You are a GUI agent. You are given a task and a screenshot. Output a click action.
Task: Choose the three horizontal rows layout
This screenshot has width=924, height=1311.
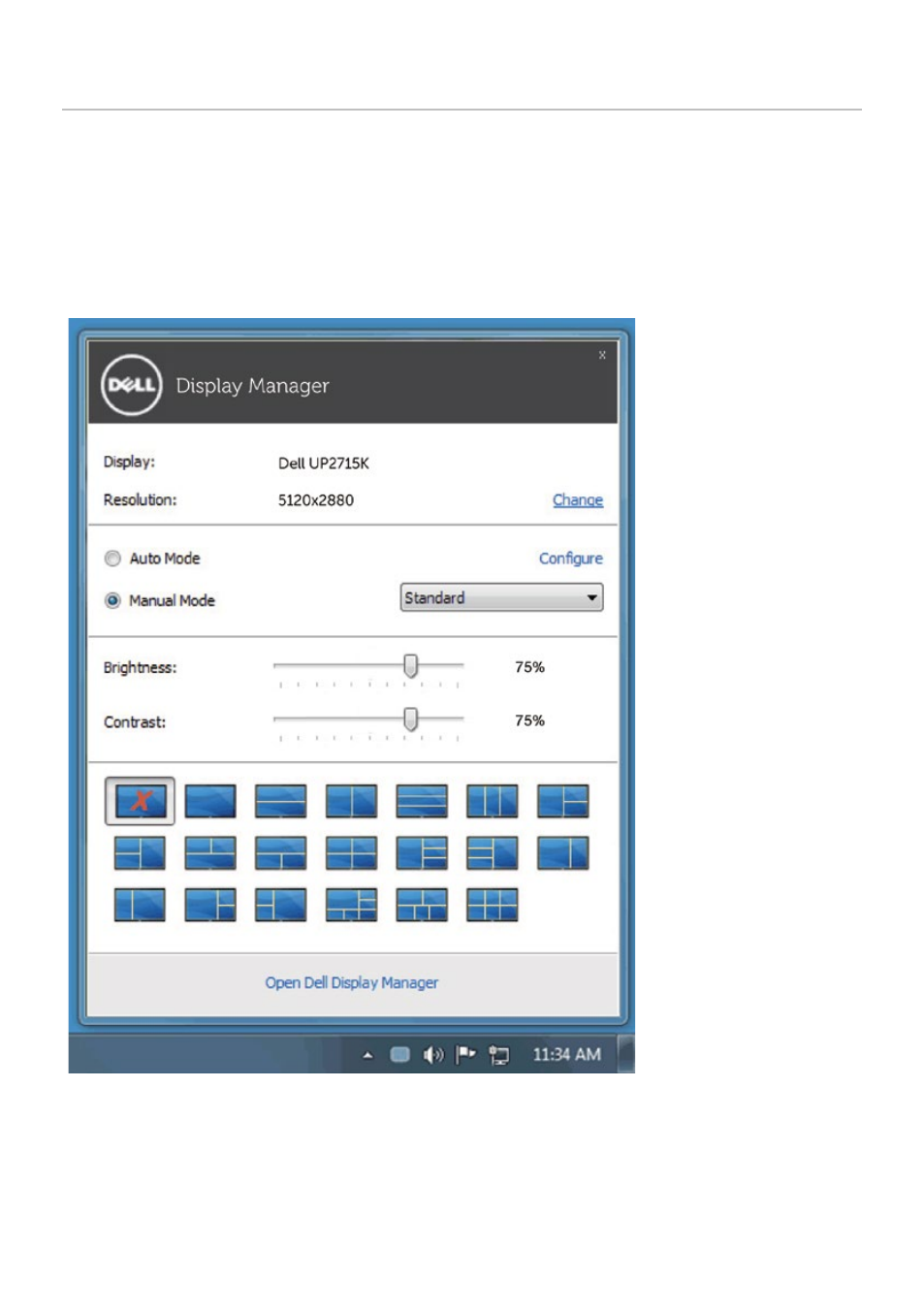coord(422,801)
